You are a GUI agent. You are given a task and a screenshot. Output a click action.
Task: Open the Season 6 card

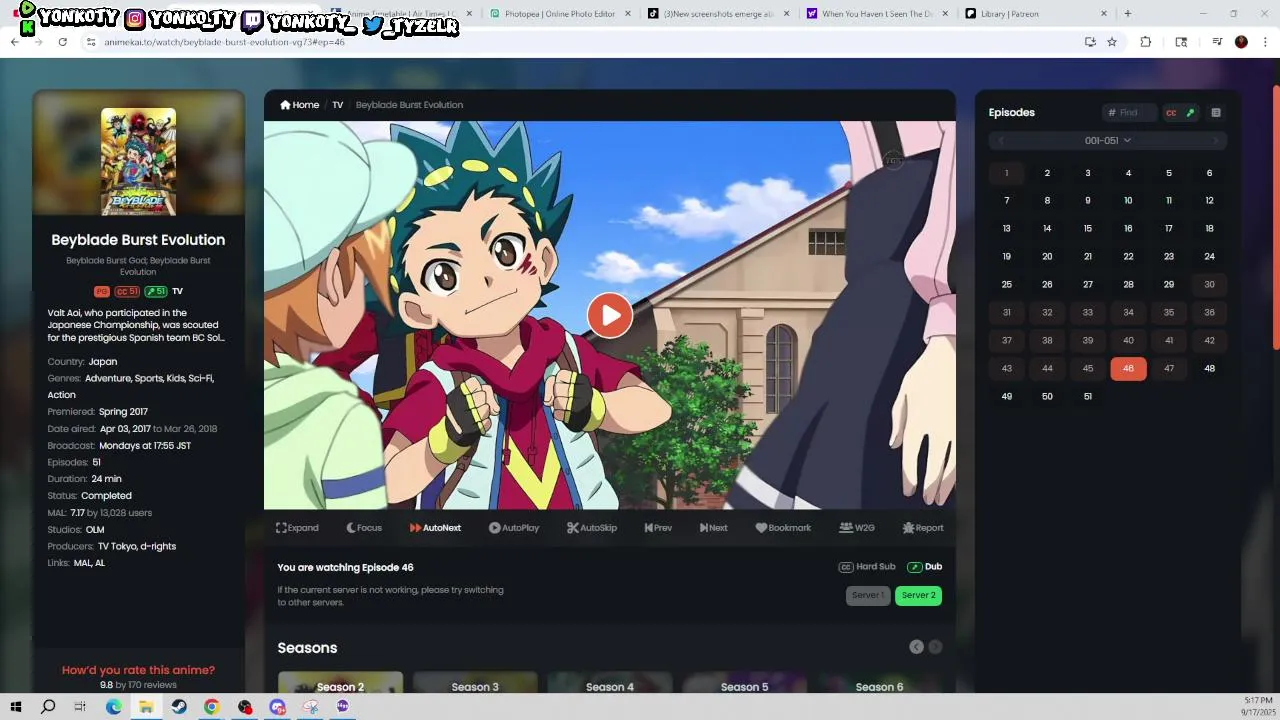(x=879, y=683)
